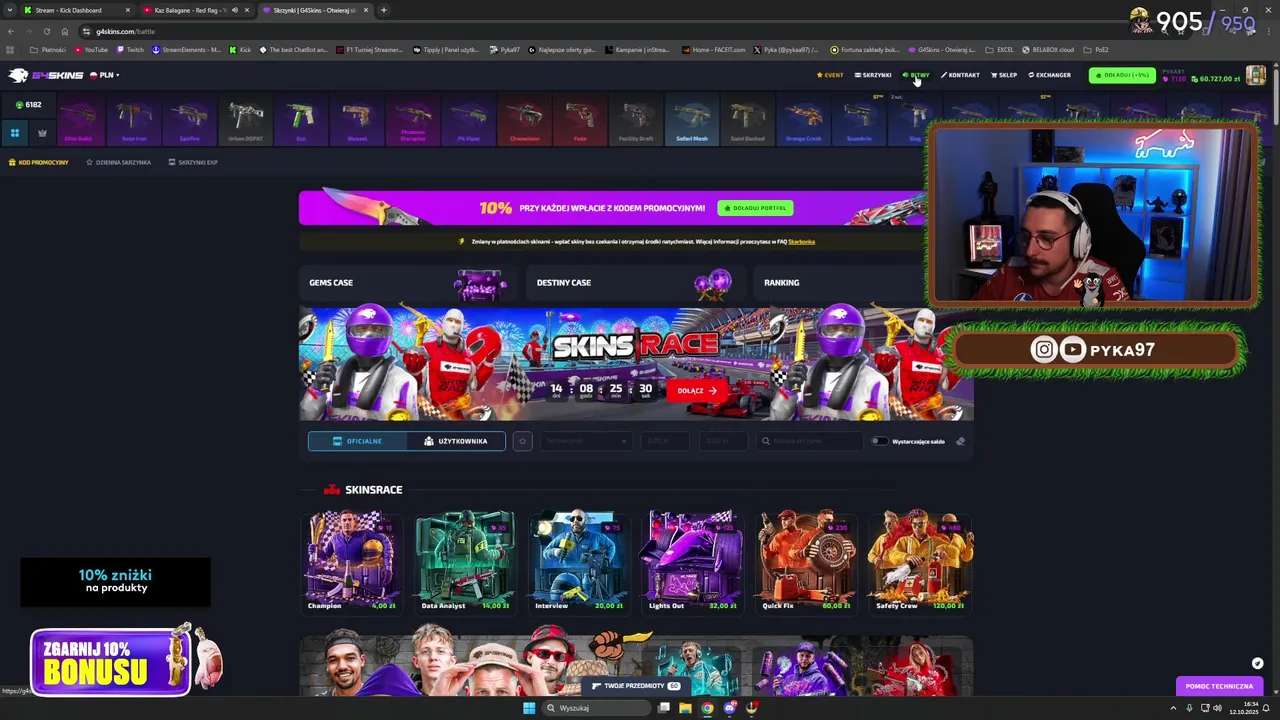Viewport: 1280px width, 720px height.
Task: Click the Phantom Disruptor live drop
Action: click(413, 121)
